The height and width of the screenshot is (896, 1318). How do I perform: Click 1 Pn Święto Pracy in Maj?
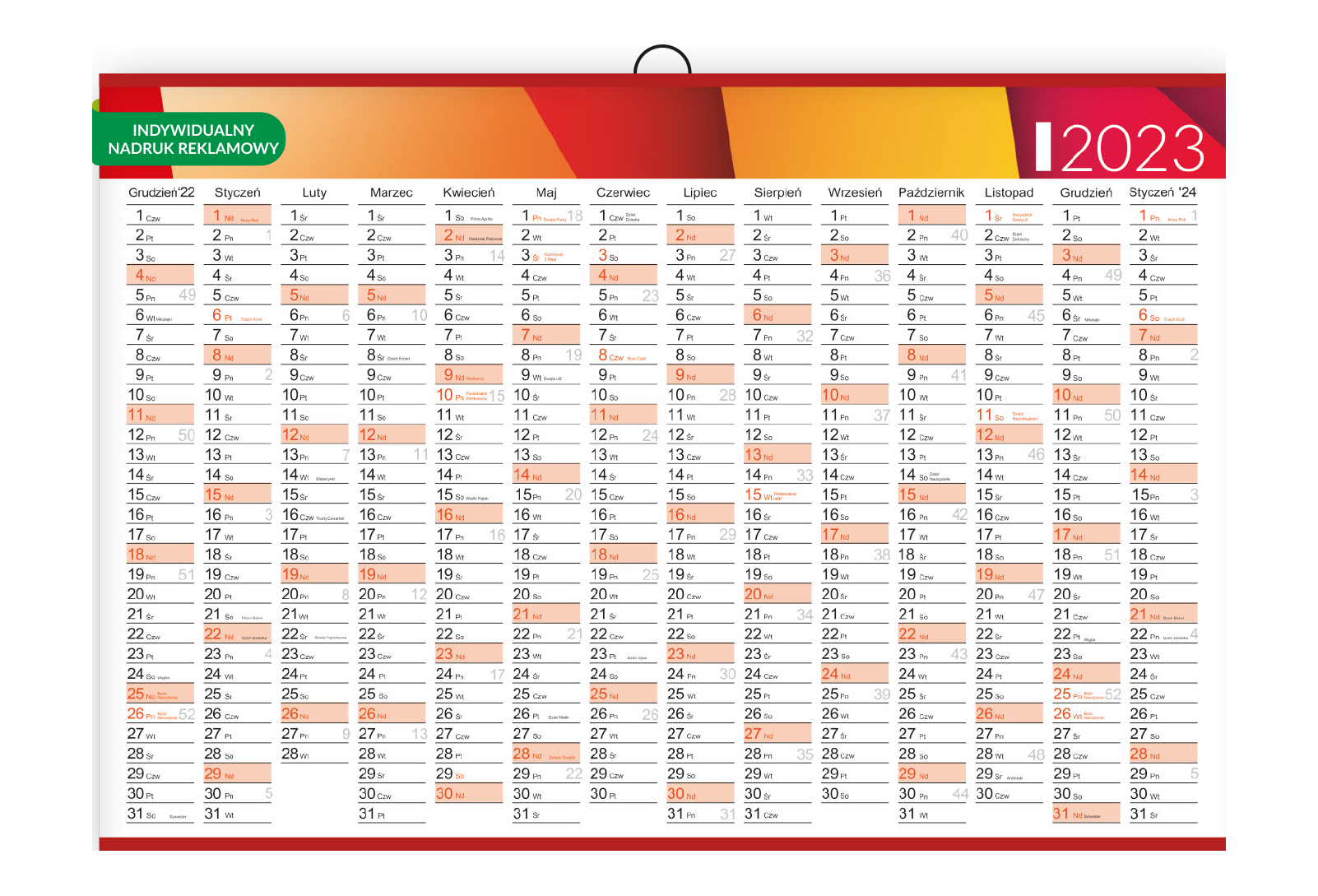coord(546,216)
